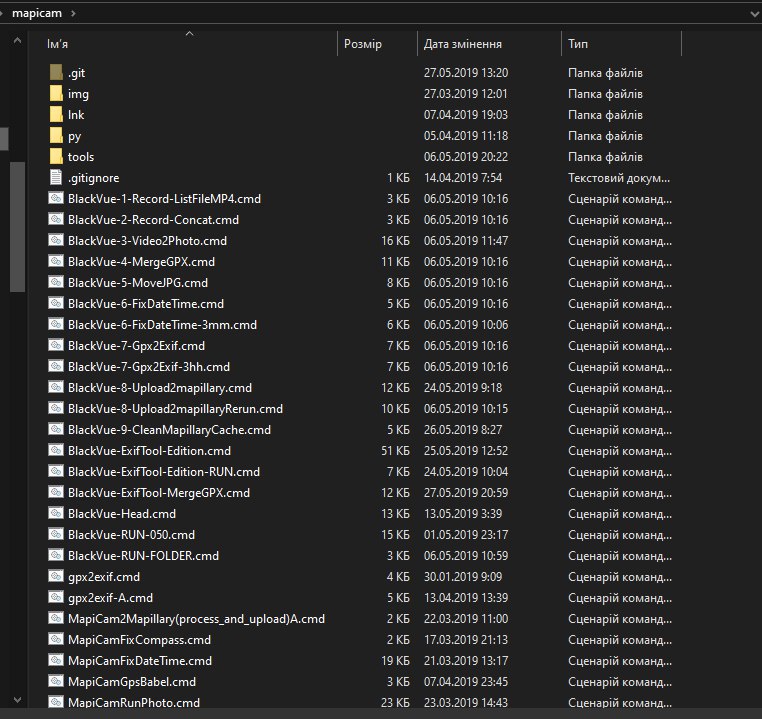762x719 pixels.
Task: Click the Текстовий докум... type of .gitignore
Action: (x=619, y=178)
